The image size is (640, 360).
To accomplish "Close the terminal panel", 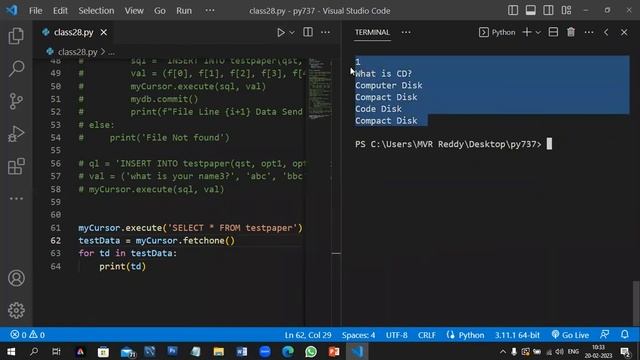I will pos(624,32).
